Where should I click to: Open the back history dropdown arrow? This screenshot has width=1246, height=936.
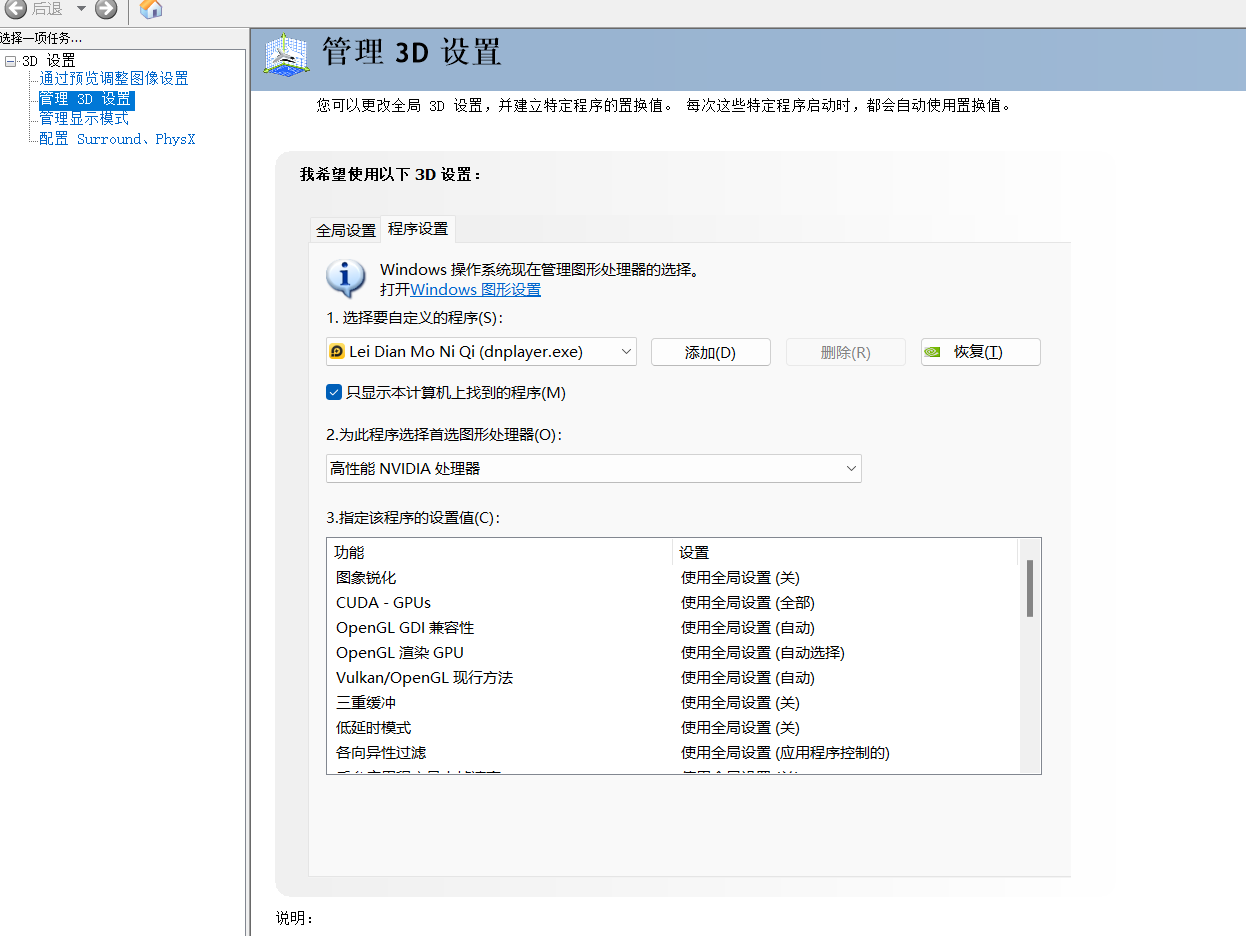point(81,10)
